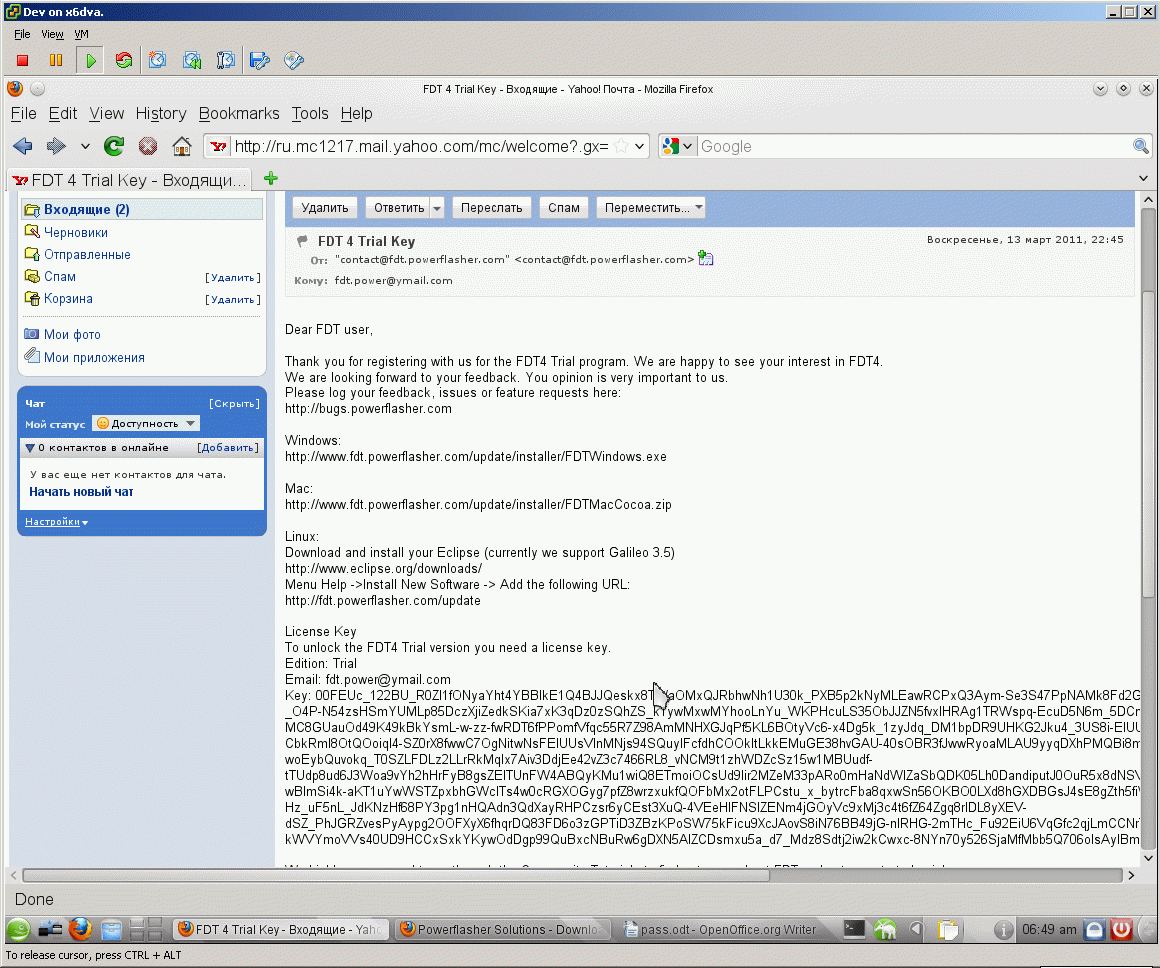Click the vertical scrollbar down arrow
This screenshot has width=1160, height=968.
(1148, 858)
